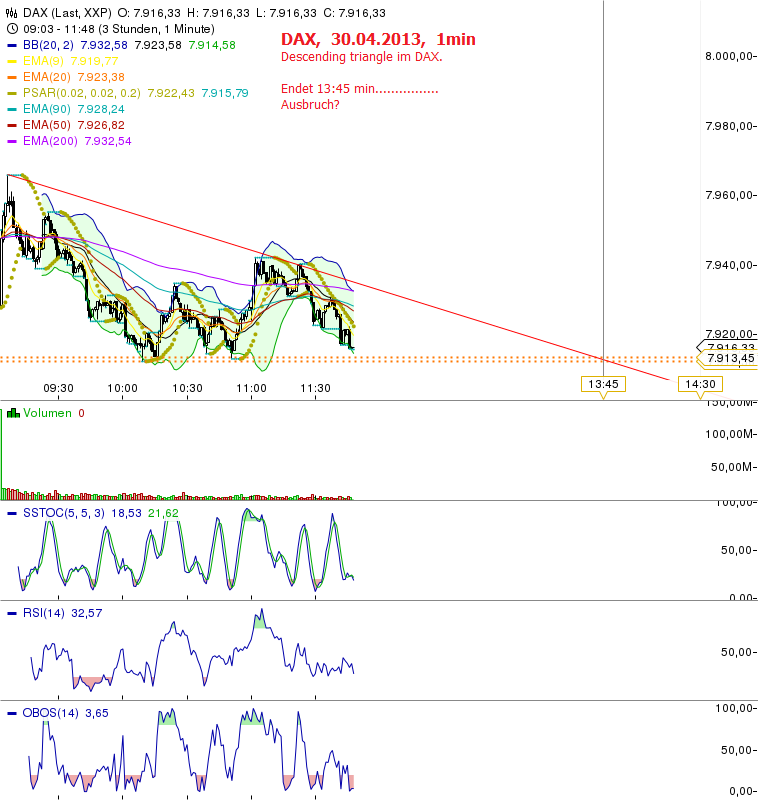Click the 50,00M volume axis label

coord(732,467)
